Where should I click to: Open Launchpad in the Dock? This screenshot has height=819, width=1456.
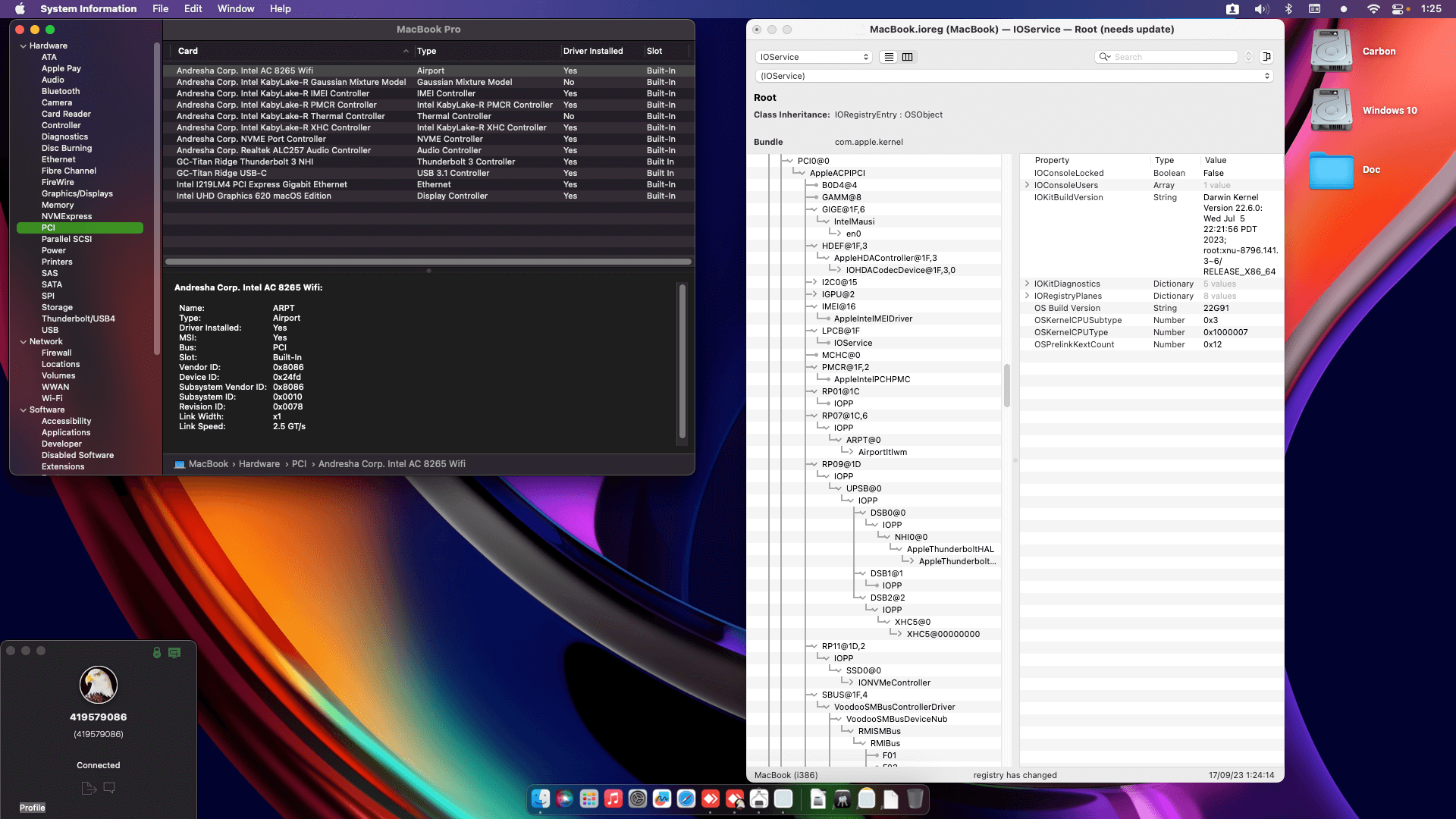589,799
